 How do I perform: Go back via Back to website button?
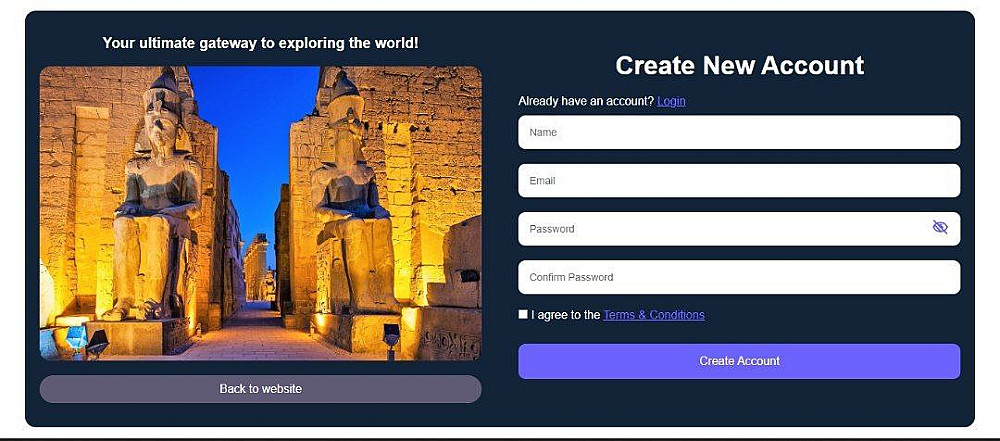(x=260, y=389)
